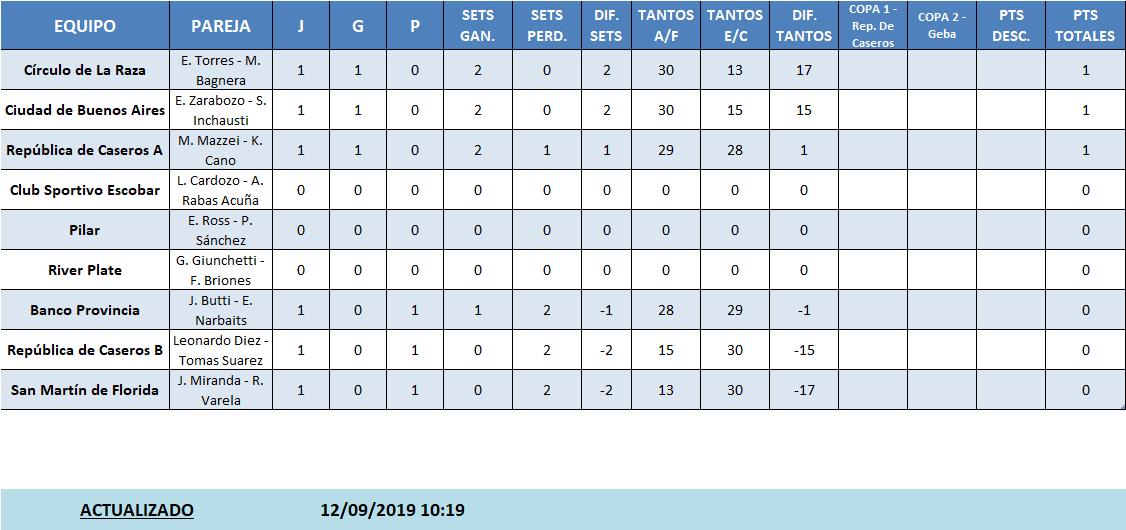Select the SETS PERD. header cell
The width and height of the screenshot is (1126, 530).
[x=546, y=26]
